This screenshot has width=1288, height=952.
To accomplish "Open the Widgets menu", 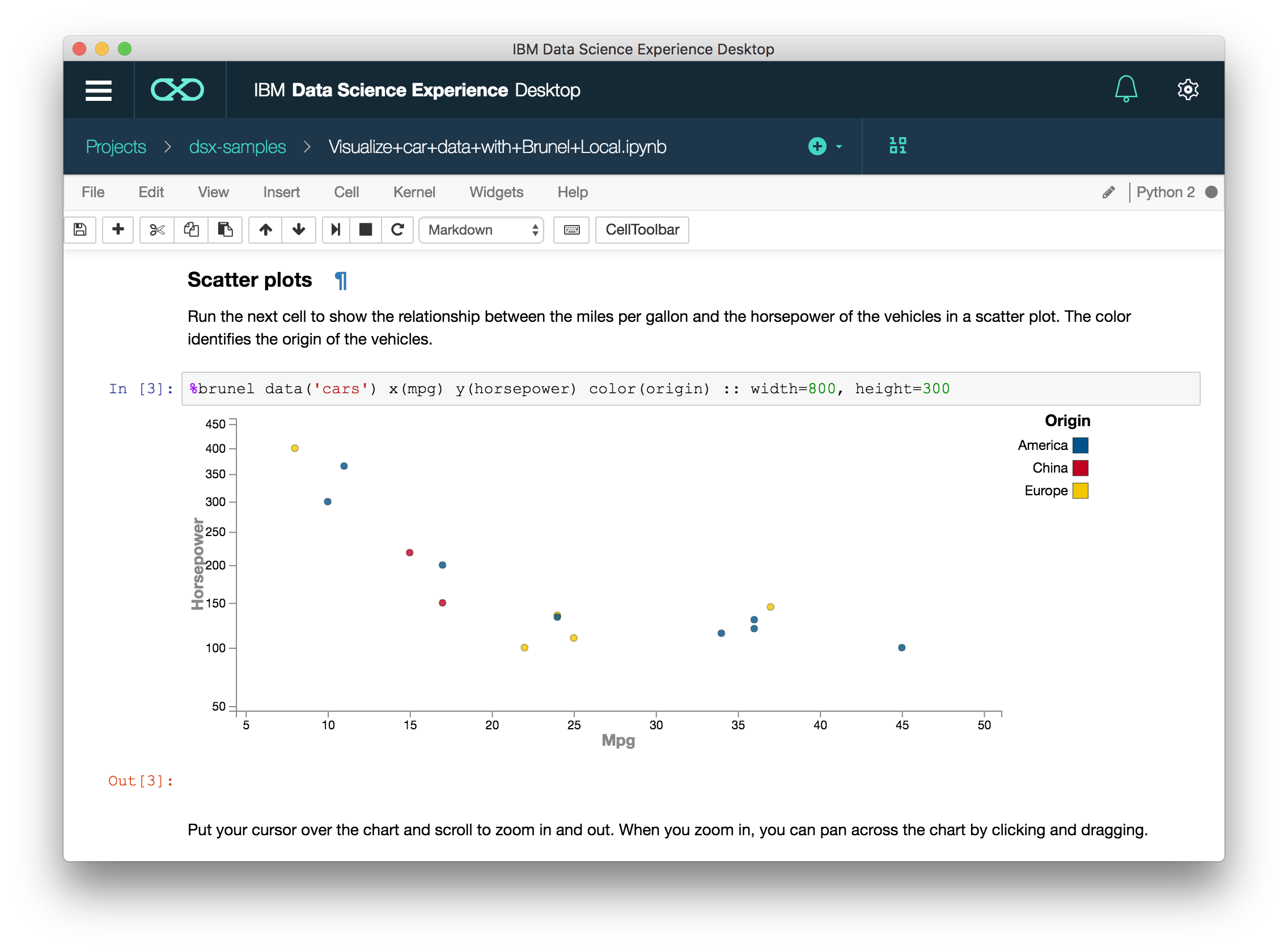I will 496,192.
